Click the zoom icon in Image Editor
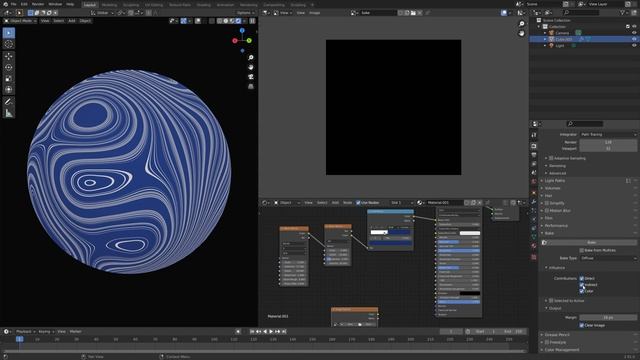Screen dimensions: 640x360 pos(521,24)
